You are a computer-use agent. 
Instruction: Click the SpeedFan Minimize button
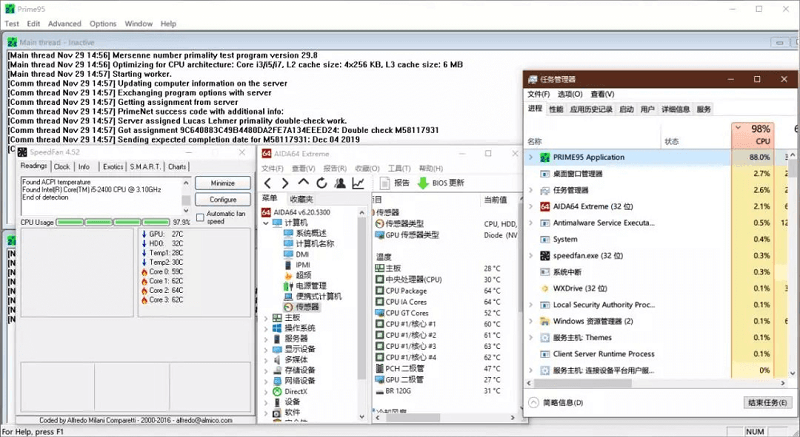tap(222, 184)
